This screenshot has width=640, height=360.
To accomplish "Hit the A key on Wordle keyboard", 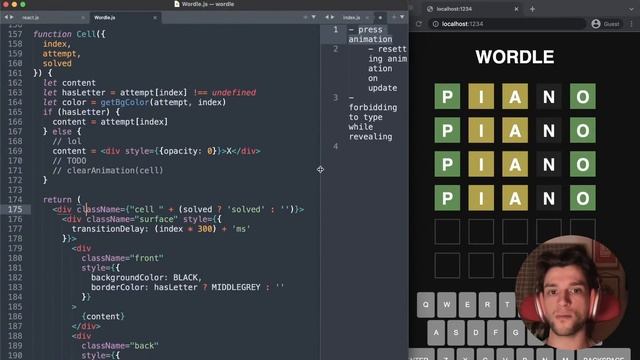I will 436,333.
